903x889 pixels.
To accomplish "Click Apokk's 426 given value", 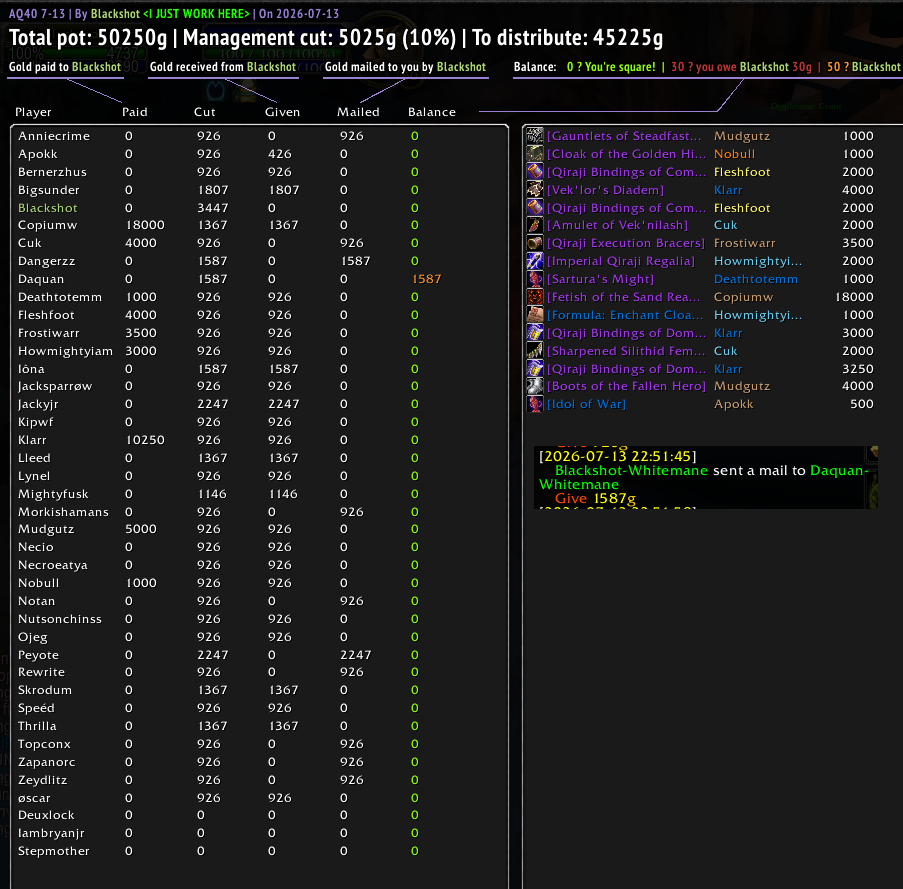I will tap(280, 154).
